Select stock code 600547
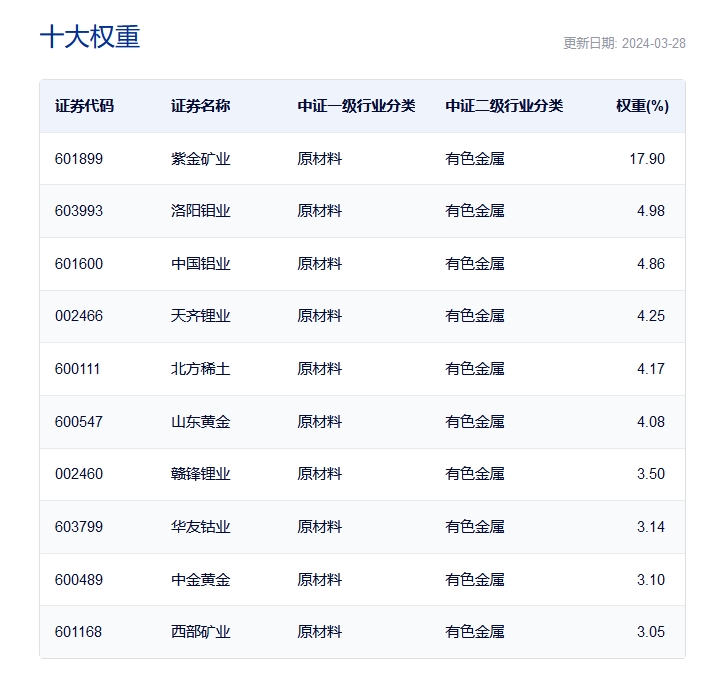Image resolution: width=726 pixels, height=675 pixels. [79, 422]
